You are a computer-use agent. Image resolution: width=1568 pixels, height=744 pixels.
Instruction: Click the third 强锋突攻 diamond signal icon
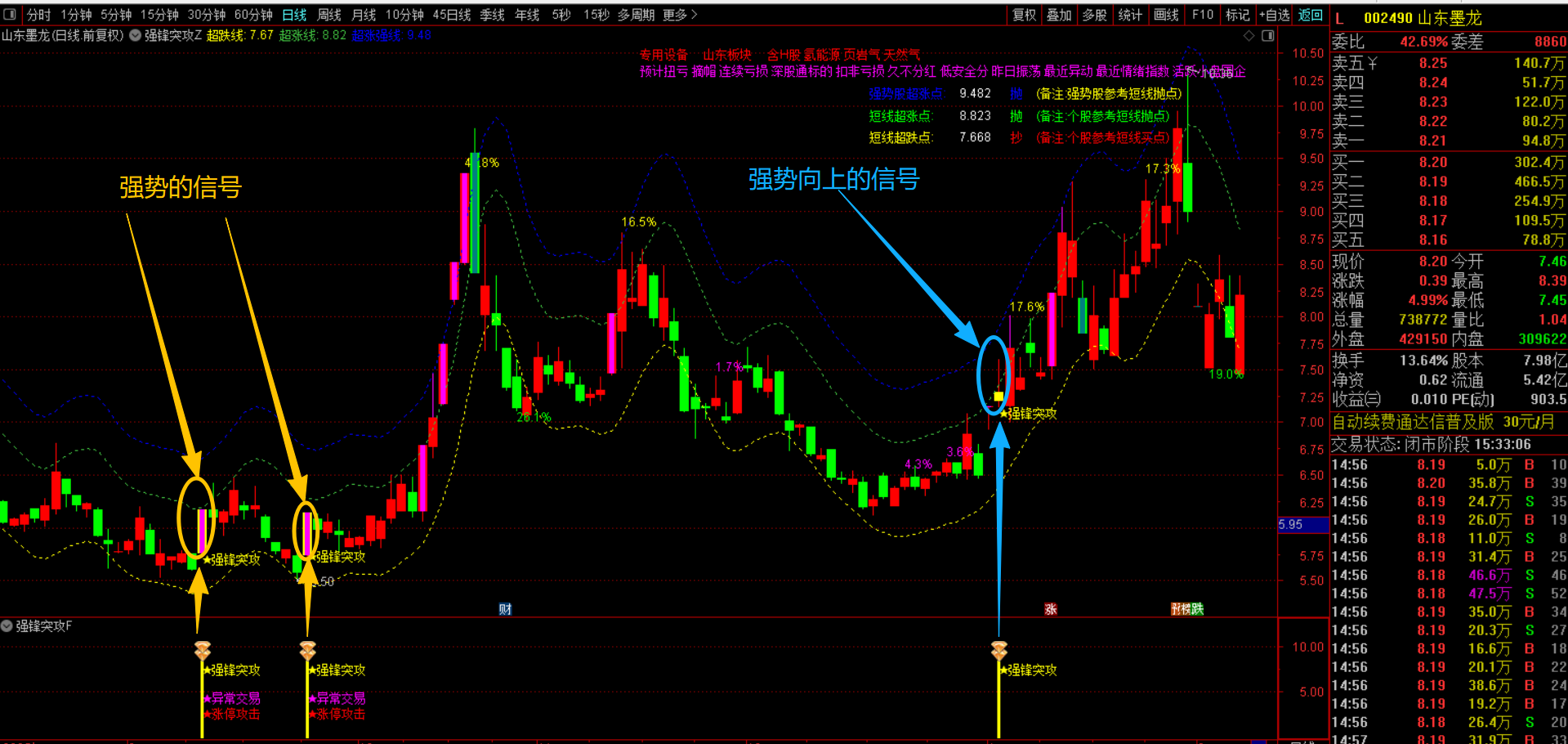point(998,651)
